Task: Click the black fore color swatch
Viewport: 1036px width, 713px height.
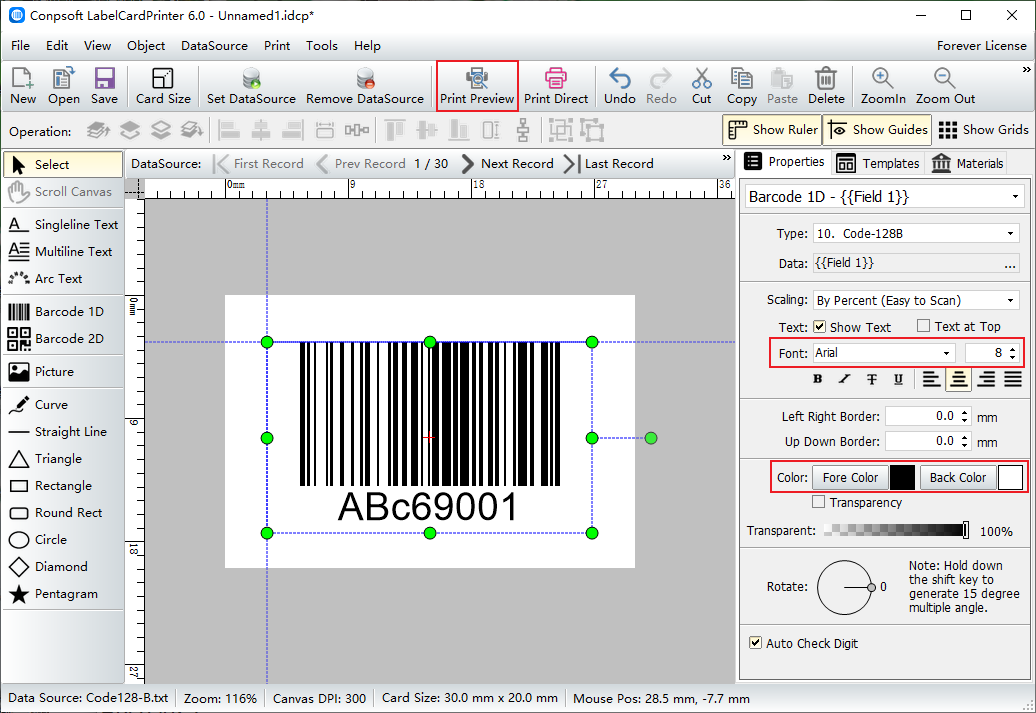Action: [903, 478]
